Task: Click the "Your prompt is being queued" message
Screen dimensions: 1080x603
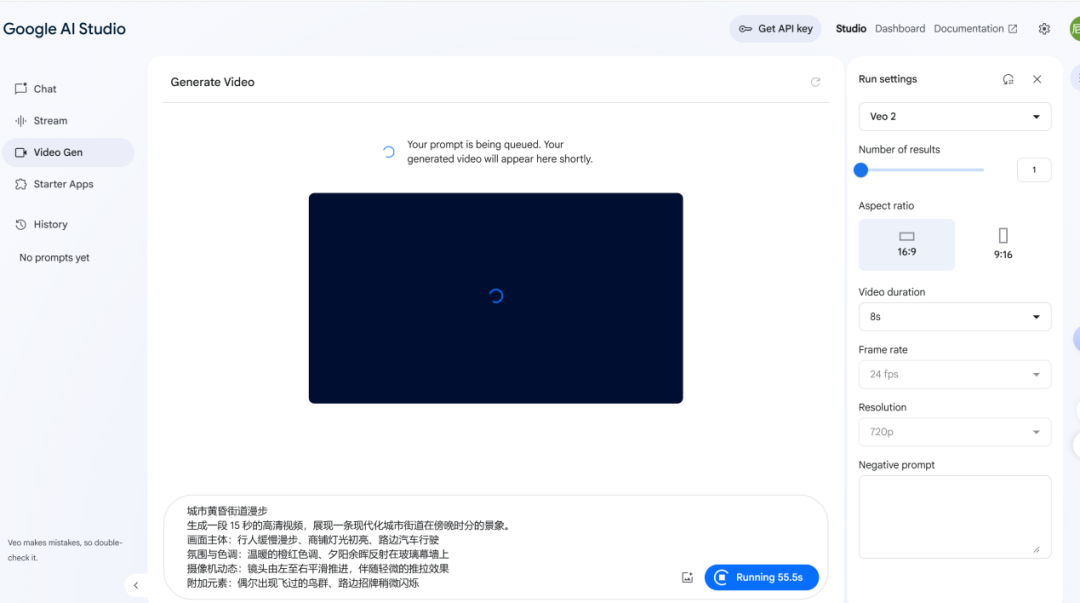Action: pyautogui.click(x=499, y=152)
